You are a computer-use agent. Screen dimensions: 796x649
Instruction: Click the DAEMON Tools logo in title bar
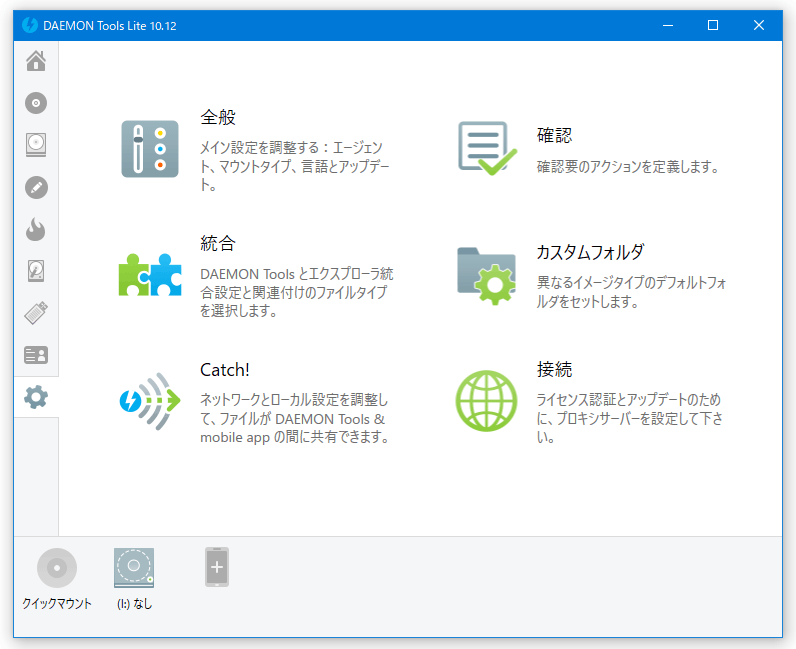coord(30,25)
